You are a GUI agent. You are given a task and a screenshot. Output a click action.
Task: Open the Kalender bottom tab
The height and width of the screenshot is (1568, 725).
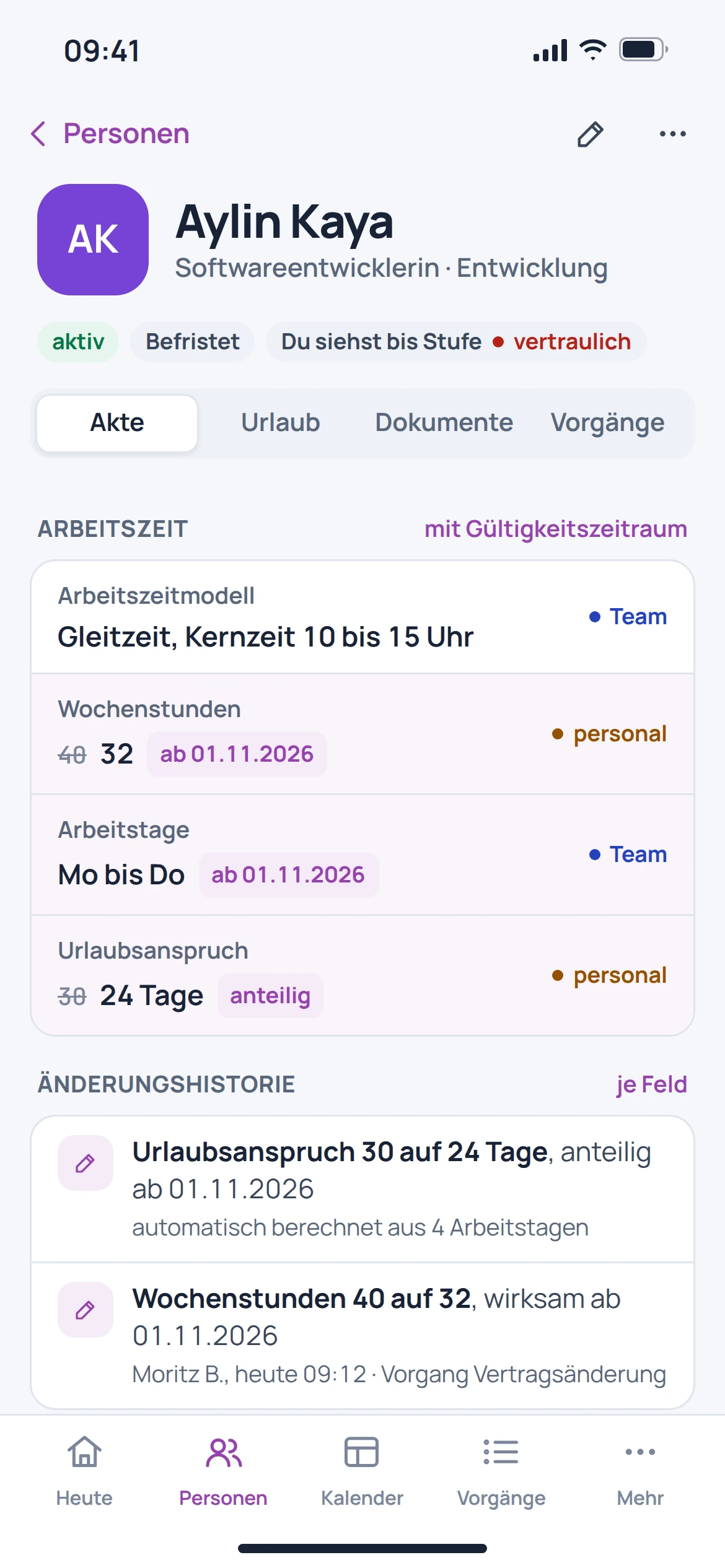(362, 1471)
